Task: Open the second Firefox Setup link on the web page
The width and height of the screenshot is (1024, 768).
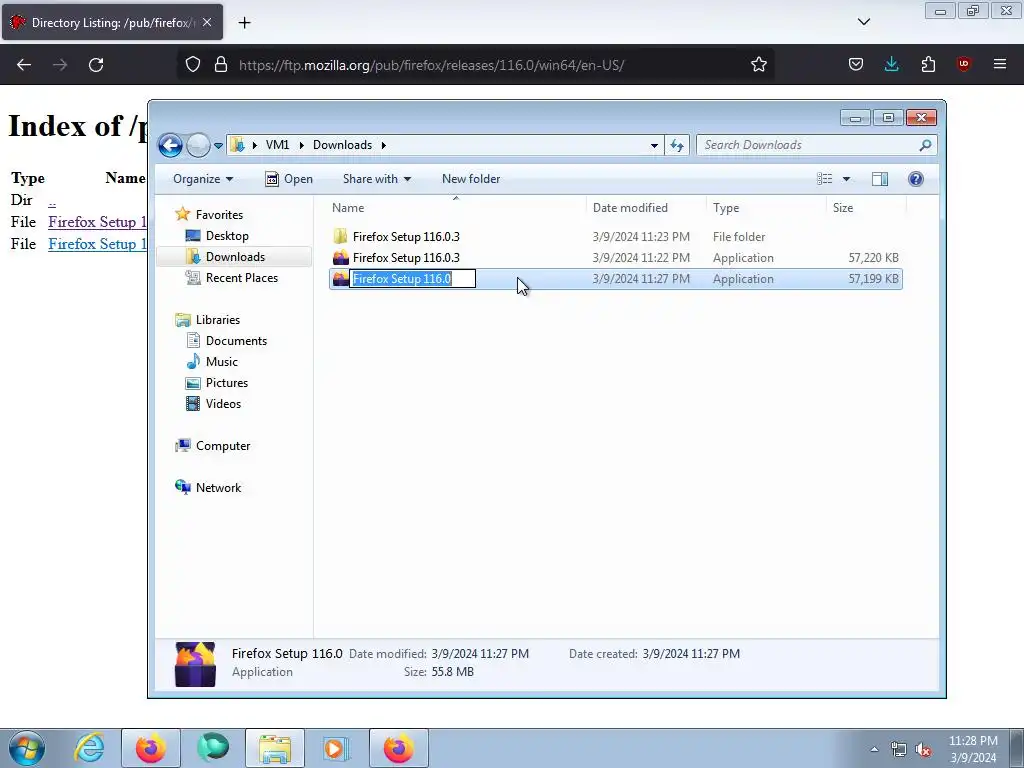Action: point(97,244)
